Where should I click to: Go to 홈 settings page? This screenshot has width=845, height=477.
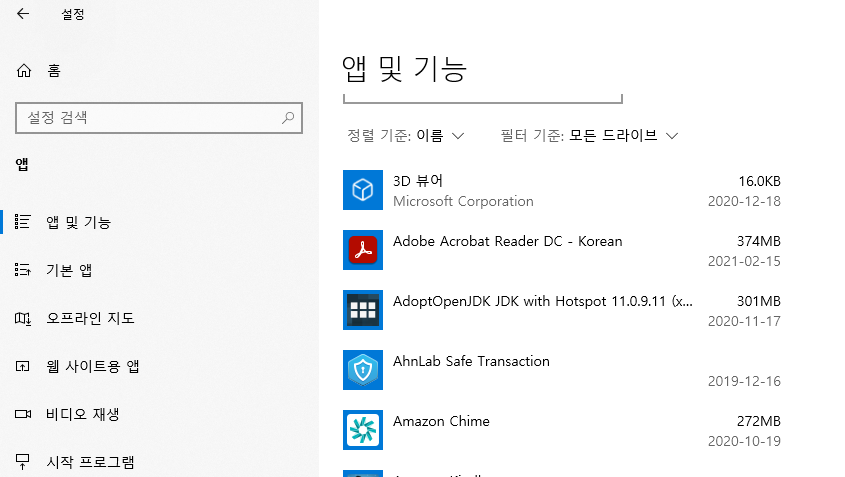point(54,71)
